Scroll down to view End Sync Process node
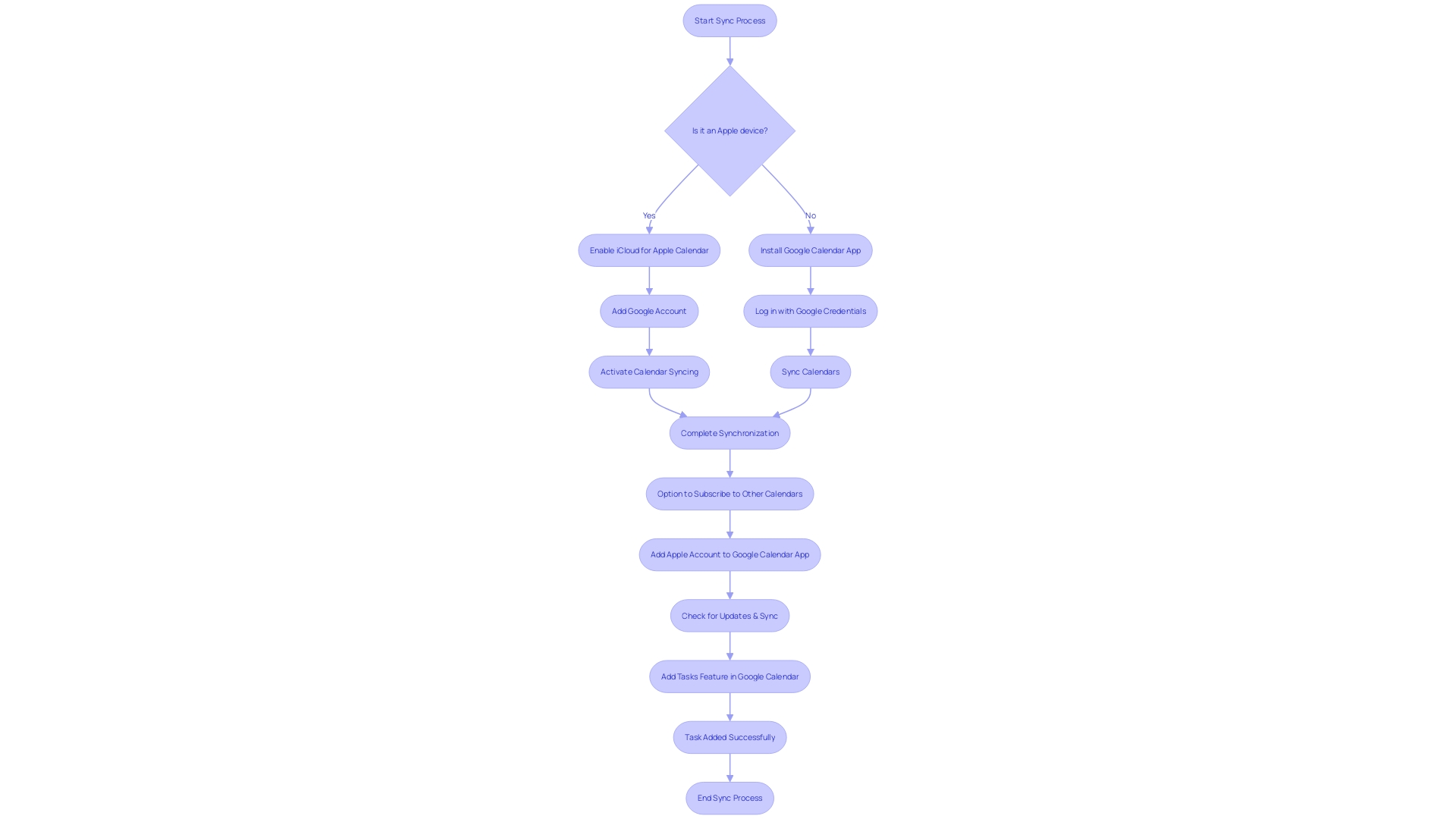Viewport: 1456px width, 819px height. coord(729,797)
